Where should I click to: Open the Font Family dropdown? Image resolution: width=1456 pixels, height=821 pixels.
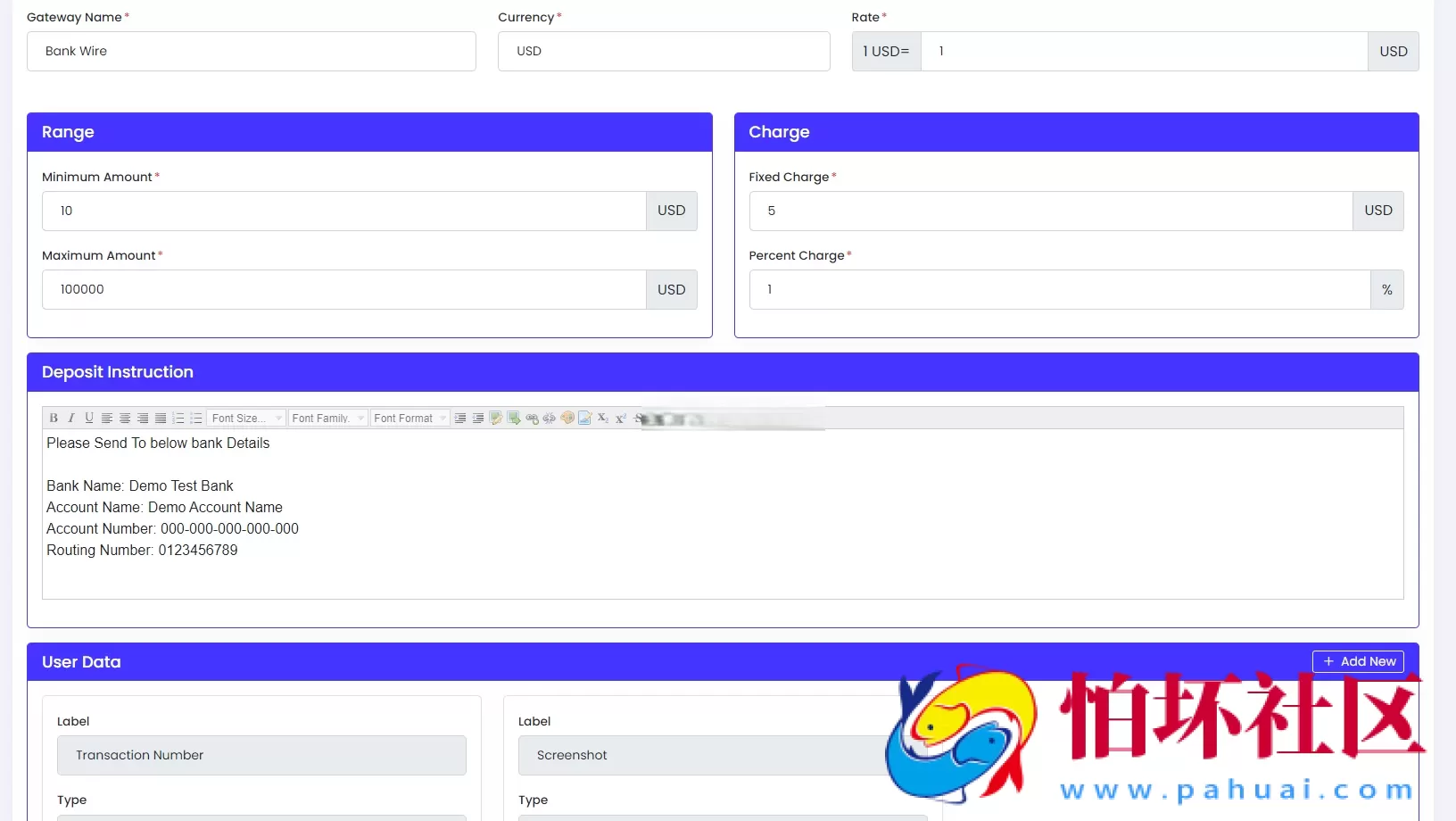click(328, 418)
